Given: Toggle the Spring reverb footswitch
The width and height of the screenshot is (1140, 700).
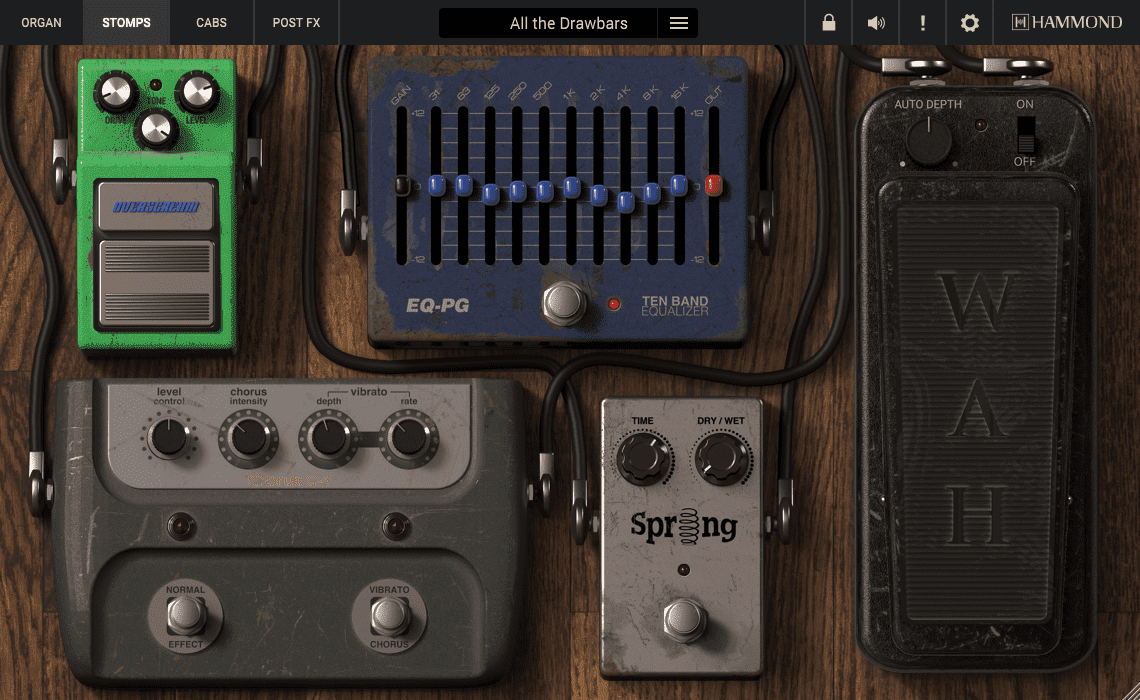Looking at the screenshot, I should click(683, 619).
